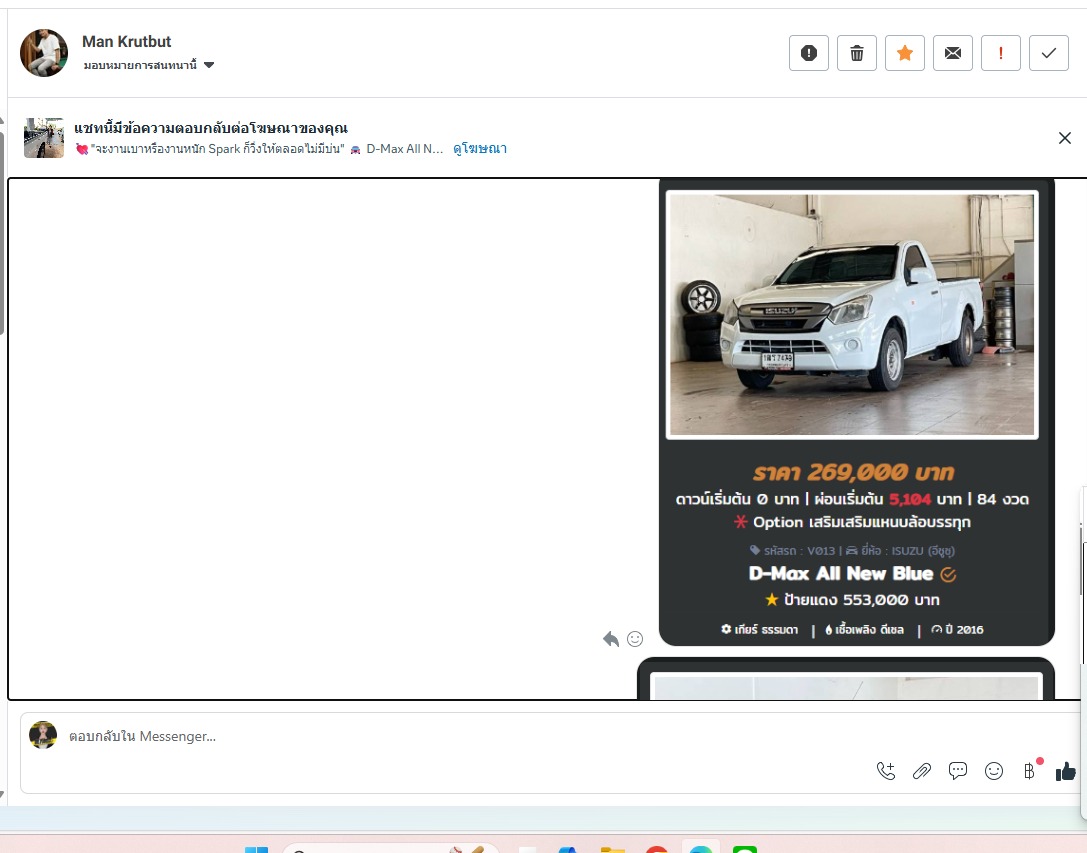Image resolution: width=1087 pixels, height=853 pixels.
Task: Open the Baht payment request icon
Action: [x=1030, y=770]
